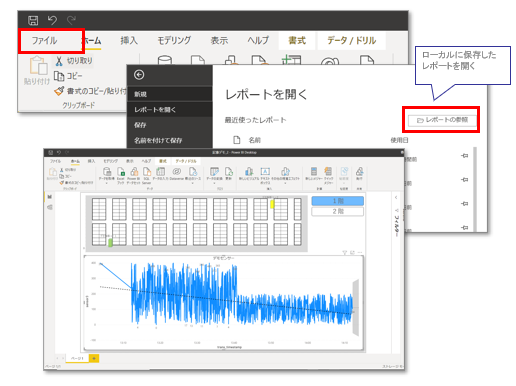This screenshot has width=516, height=386.
Task: Click the green marker on the floor map
Action: tap(110, 242)
